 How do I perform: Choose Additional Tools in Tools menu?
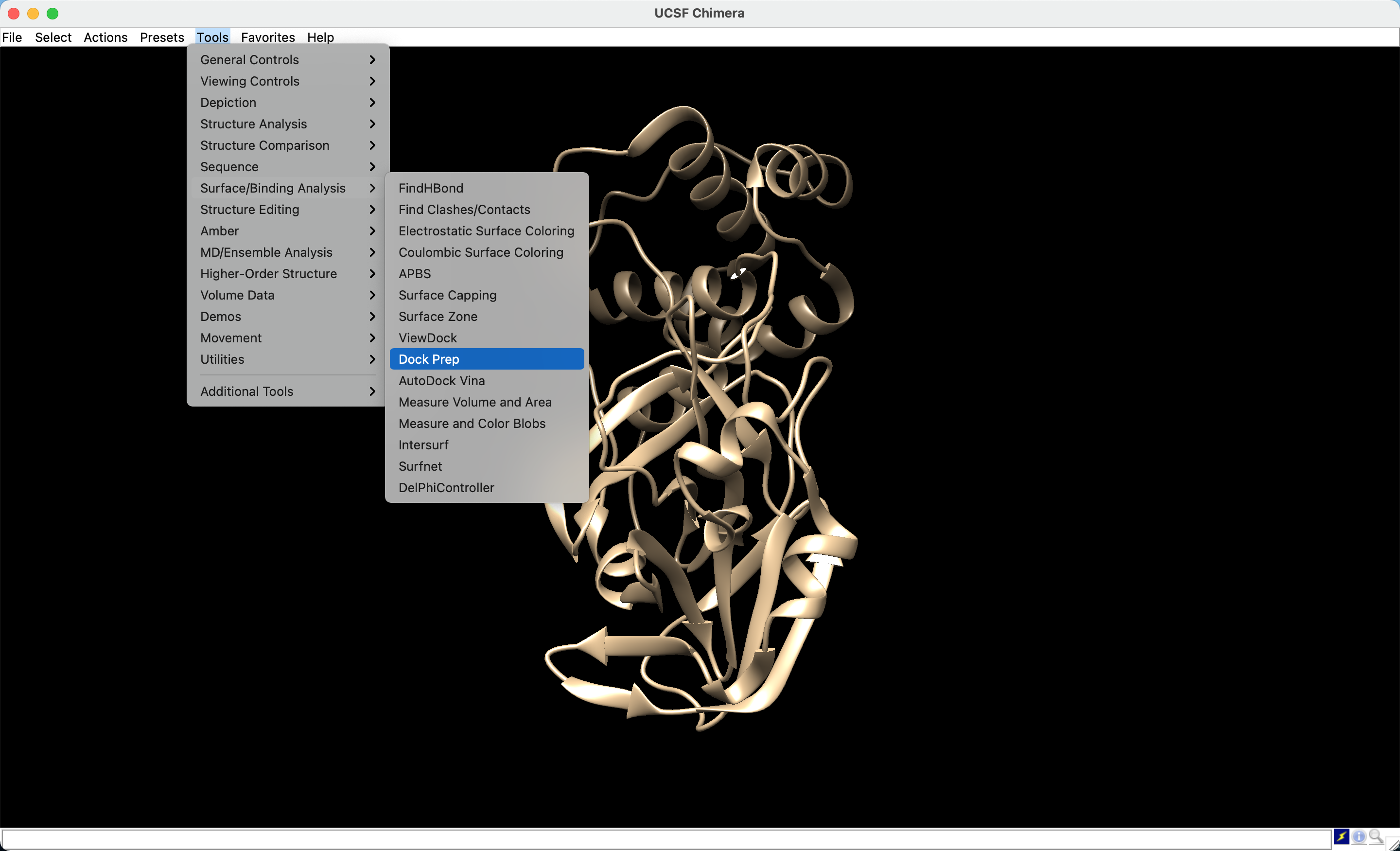(288, 391)
